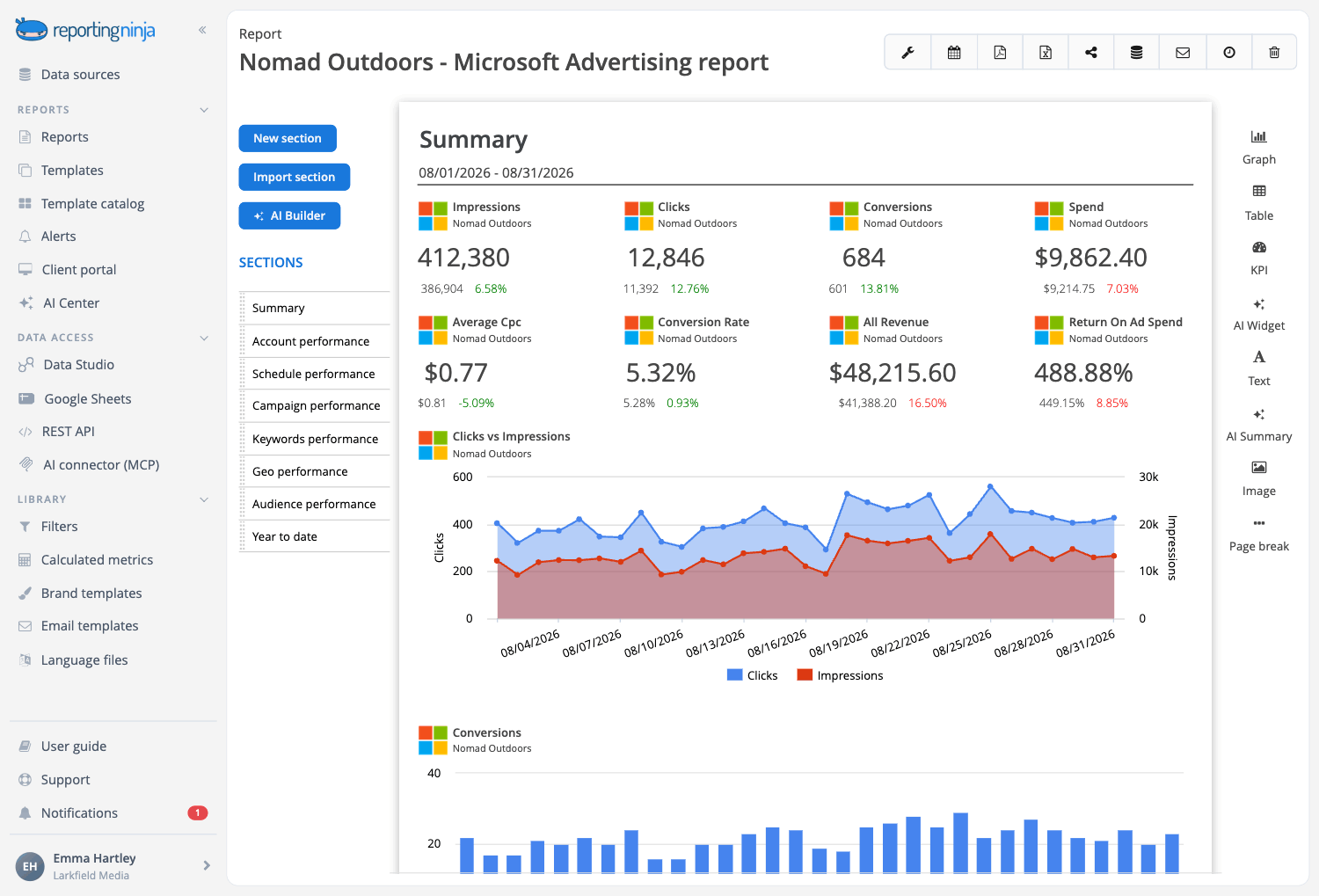This screenshot has height=896, width=1319.
Task: Open the AI Builder
Action: tap(289, 215)
